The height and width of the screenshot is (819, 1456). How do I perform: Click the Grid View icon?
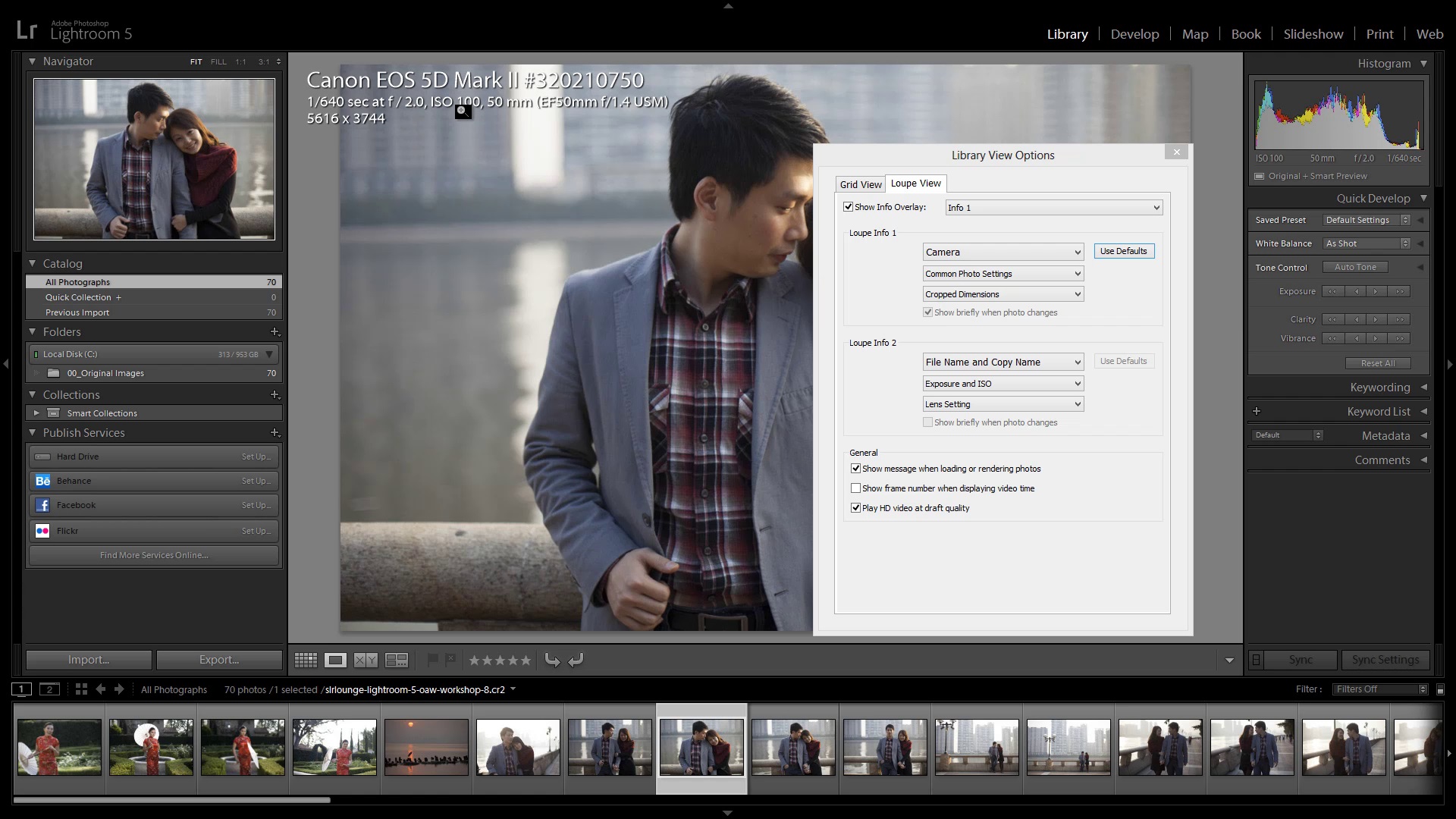tap(305, 659)
